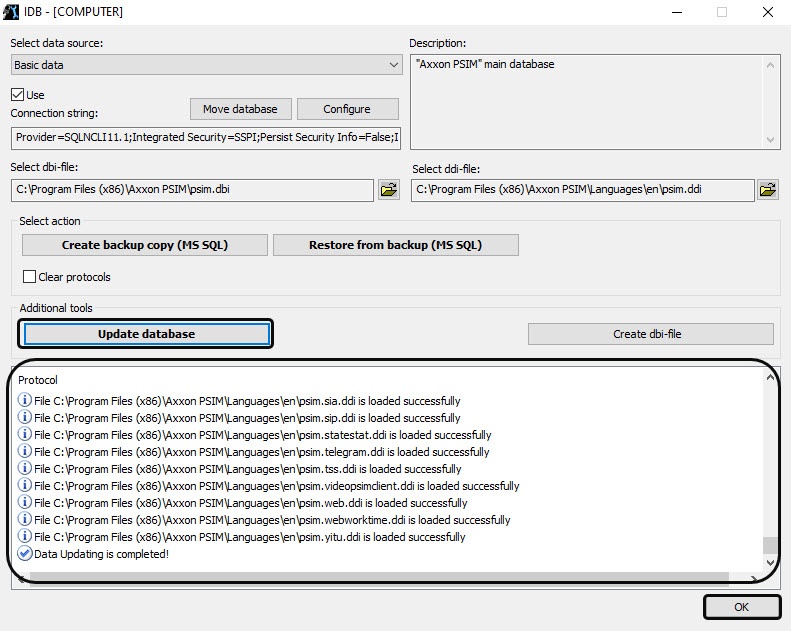The image size is (791, 631).
Task: Select the psim.tss.ddi loaded line
Action: pos(248,469)
